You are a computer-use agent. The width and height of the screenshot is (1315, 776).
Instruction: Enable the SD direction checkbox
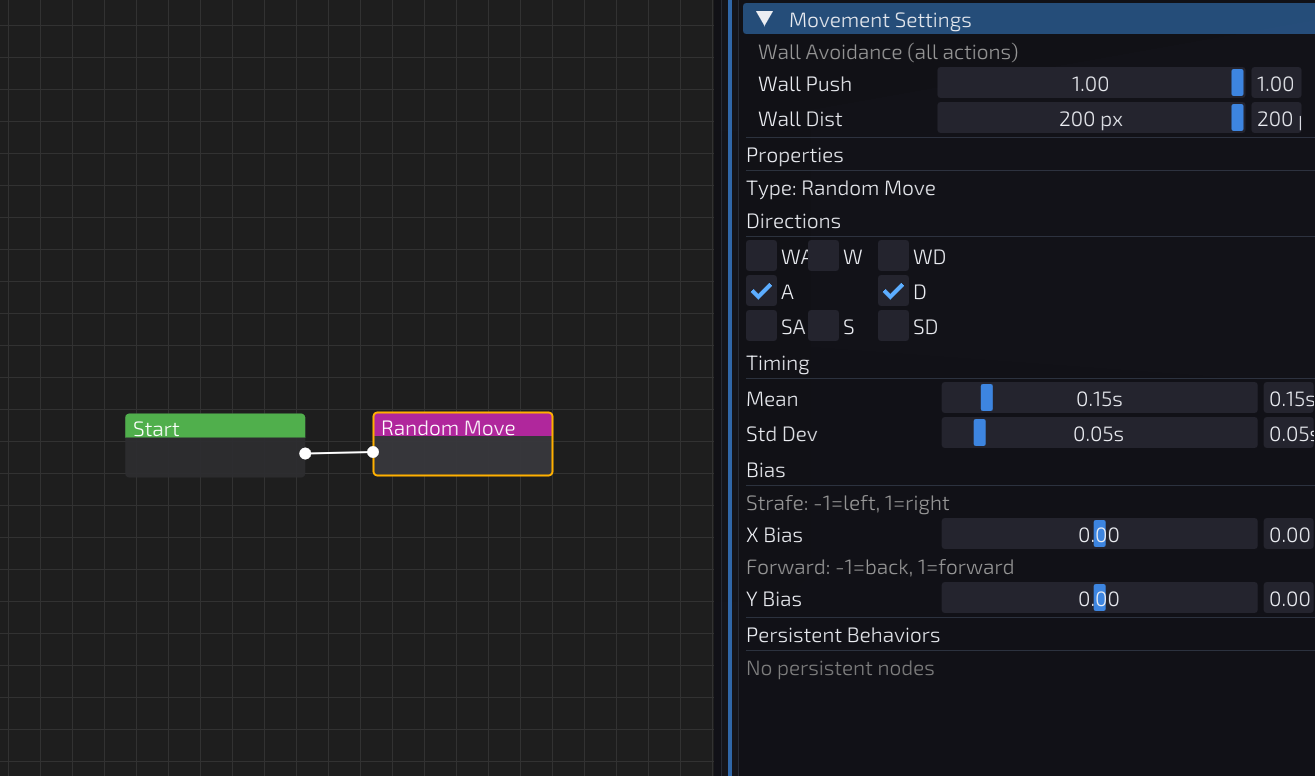click(894, 327)
